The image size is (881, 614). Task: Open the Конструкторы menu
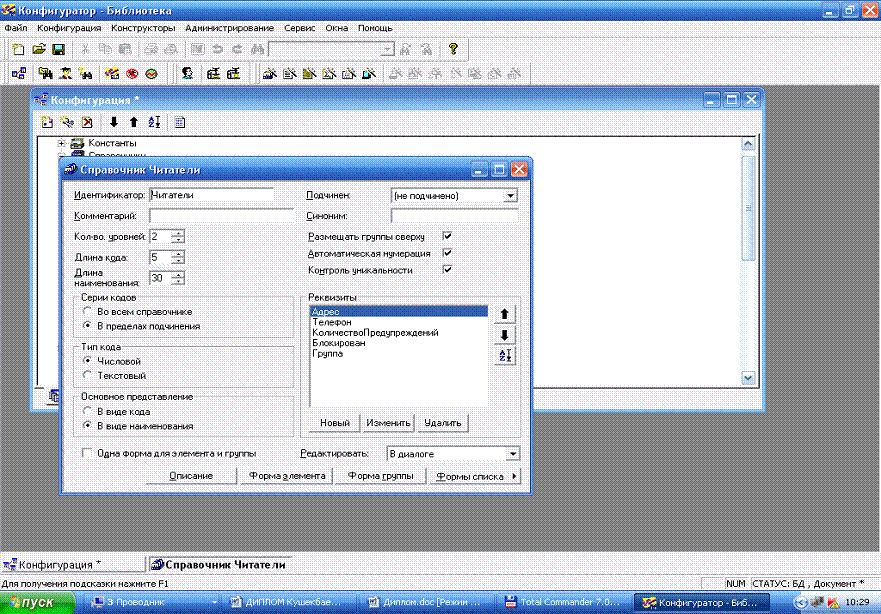143,28
